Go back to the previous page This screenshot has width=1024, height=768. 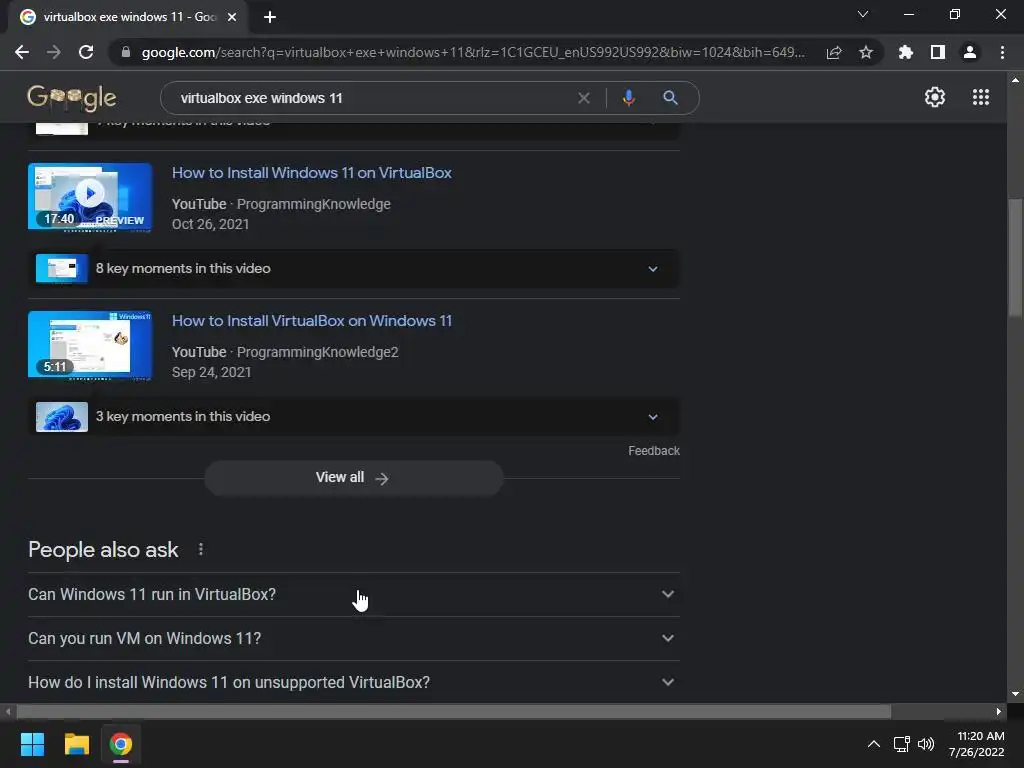22,52
